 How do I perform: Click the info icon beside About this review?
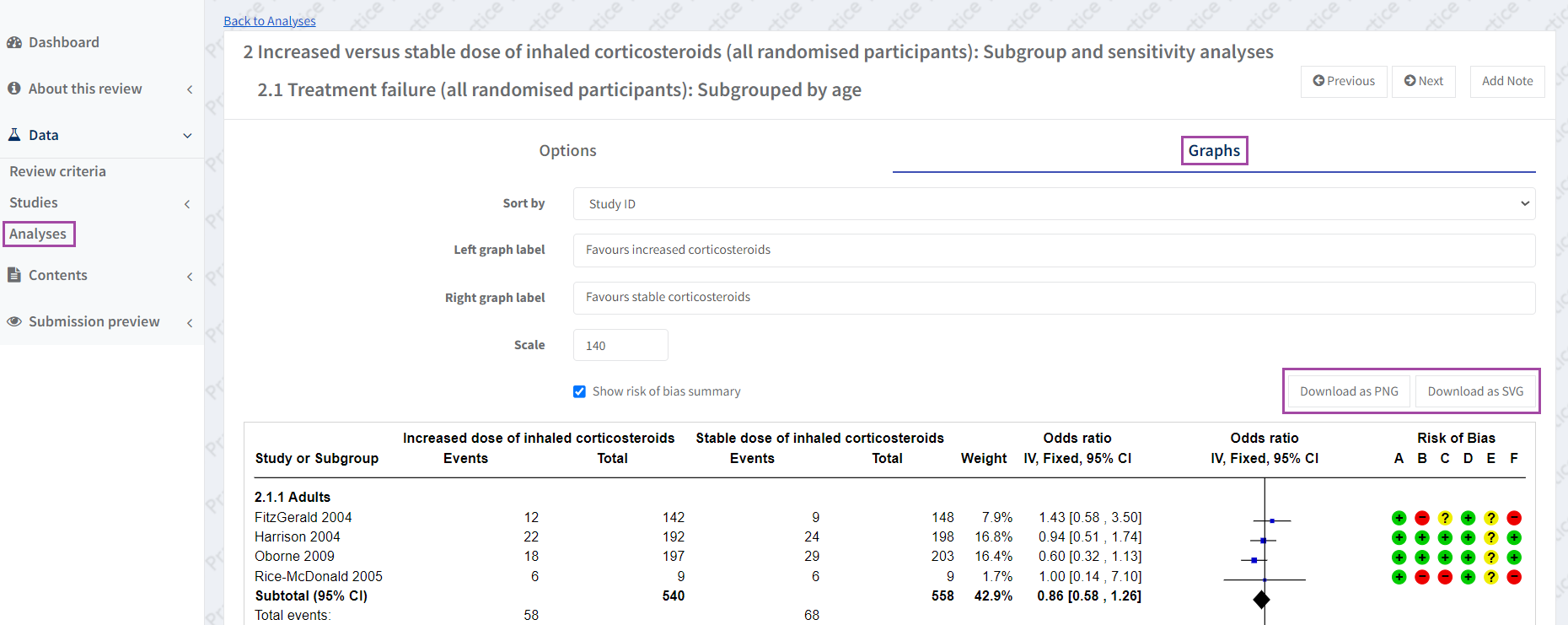coord(14,89)
